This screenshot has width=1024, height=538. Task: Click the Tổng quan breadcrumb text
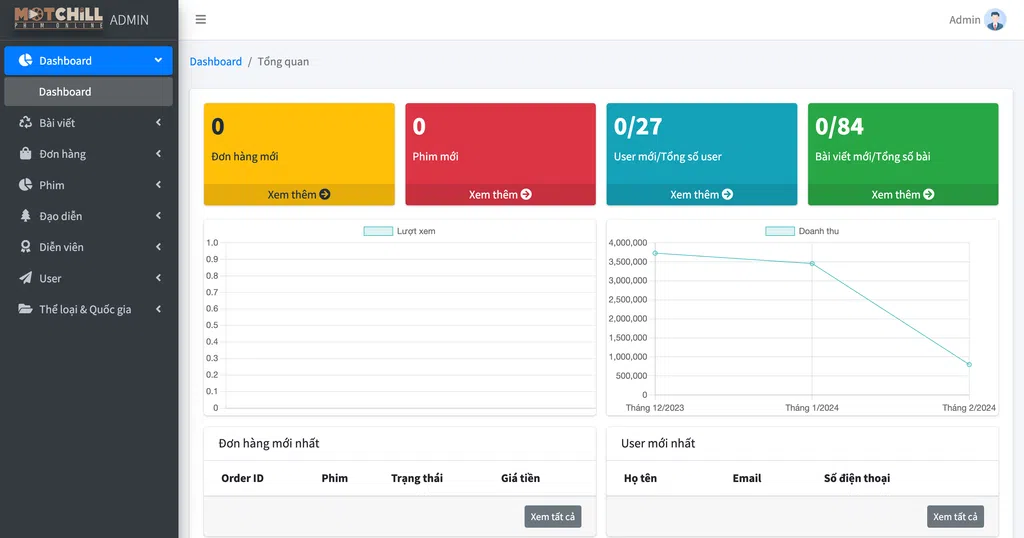[x=283, y=61]
